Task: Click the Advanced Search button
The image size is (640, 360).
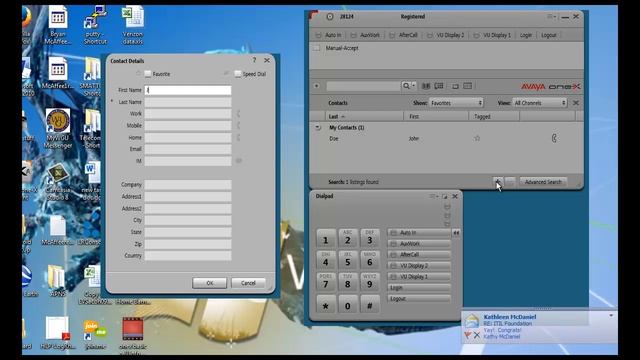Action: click(543, 182)
